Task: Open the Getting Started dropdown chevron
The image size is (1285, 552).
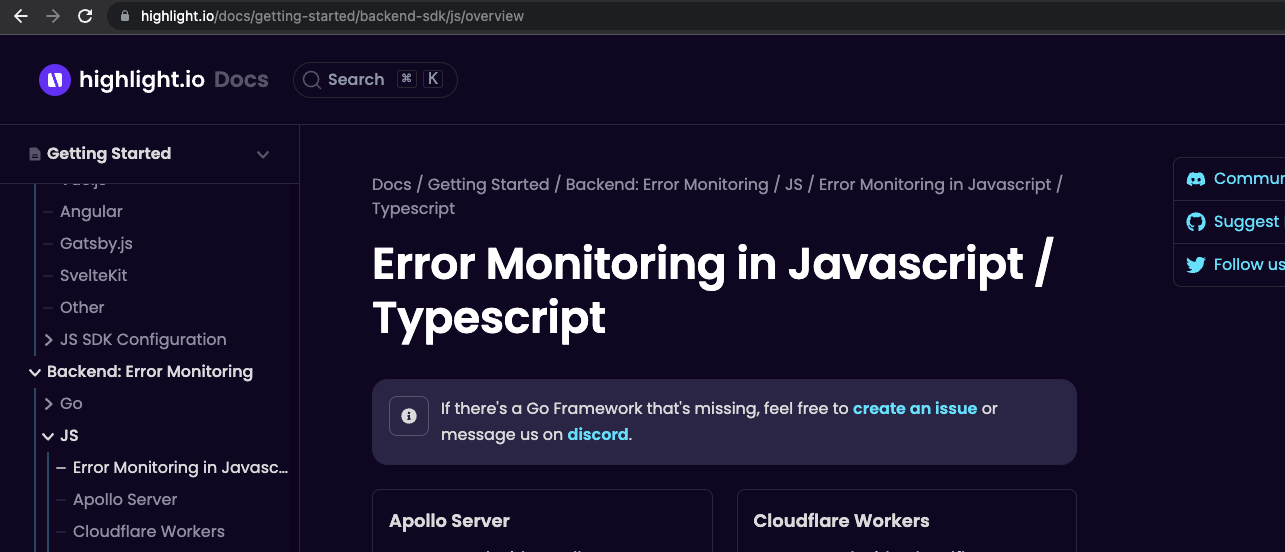Action: pyautogui.click(x=263, y=154)
